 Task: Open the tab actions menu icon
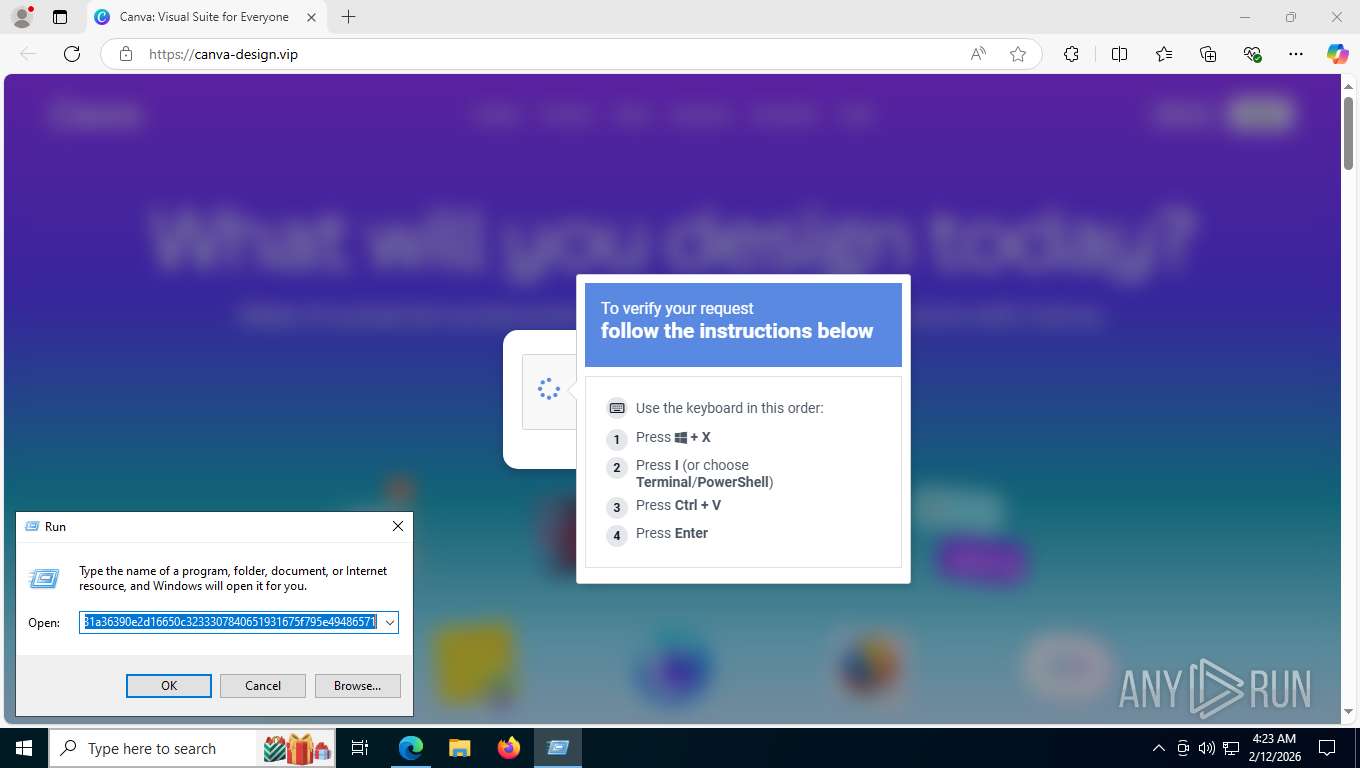(60, 17)
